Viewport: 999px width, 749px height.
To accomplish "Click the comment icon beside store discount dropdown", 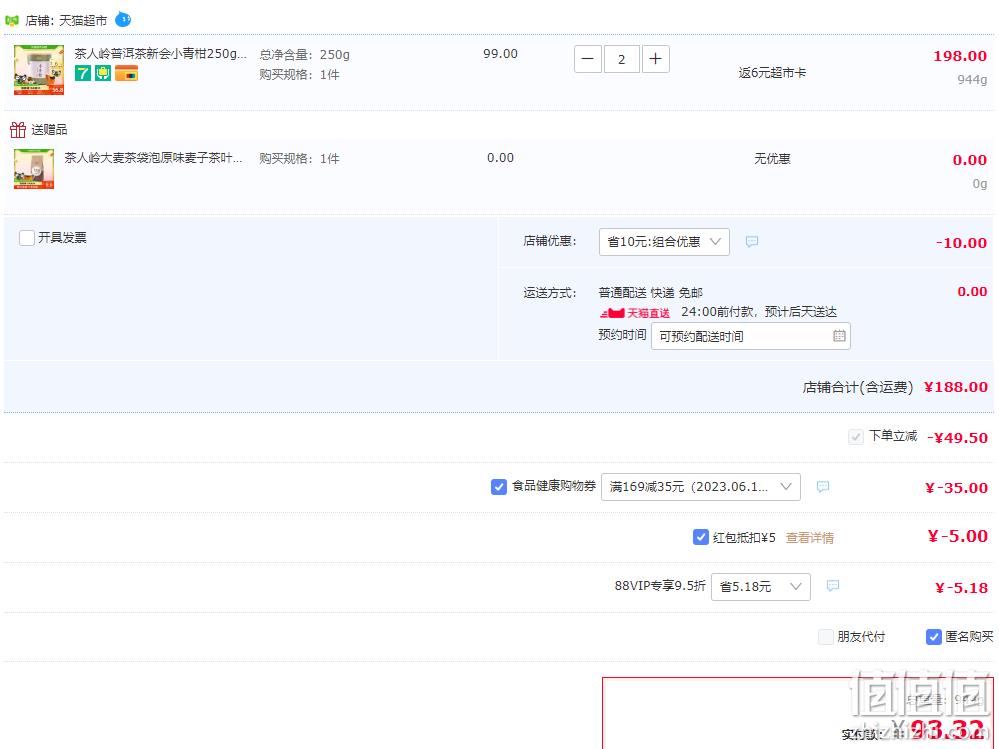I will [752, 242].
